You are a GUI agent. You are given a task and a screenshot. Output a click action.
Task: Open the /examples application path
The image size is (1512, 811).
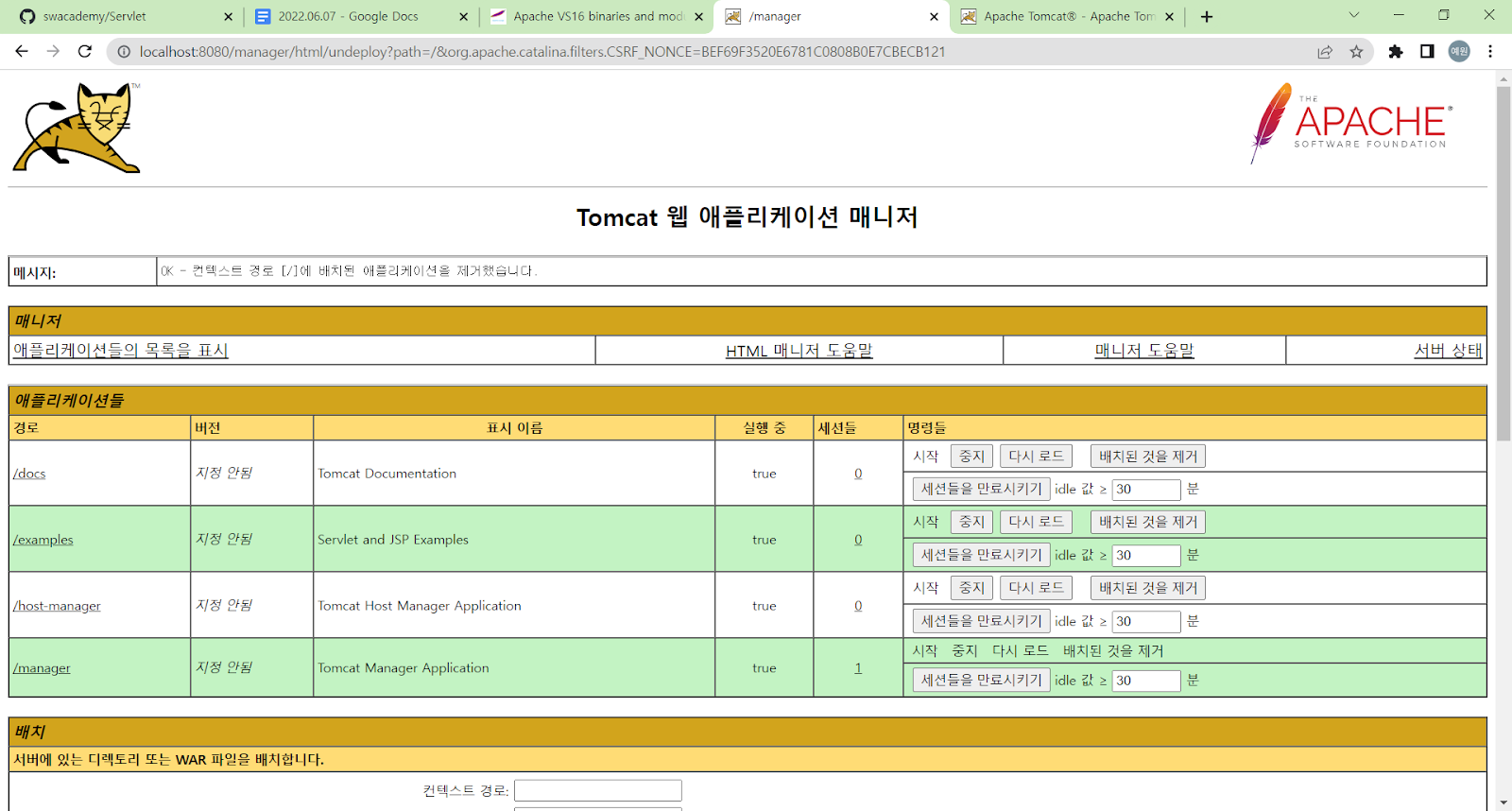(x=43, y=540)
